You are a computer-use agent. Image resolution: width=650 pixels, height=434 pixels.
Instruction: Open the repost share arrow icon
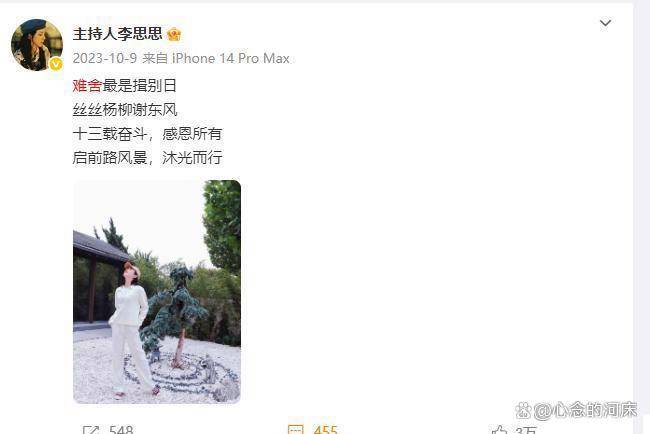click(91, 430)
